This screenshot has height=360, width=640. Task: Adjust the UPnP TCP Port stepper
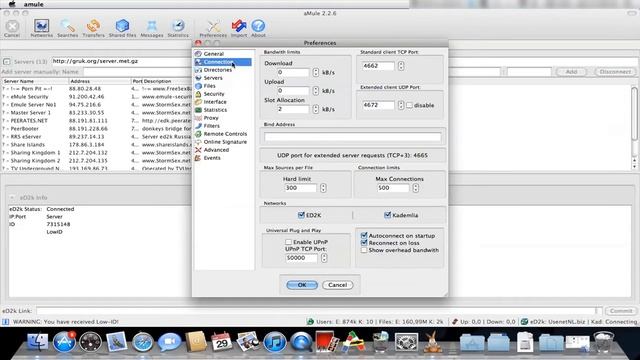pos(324,258)
